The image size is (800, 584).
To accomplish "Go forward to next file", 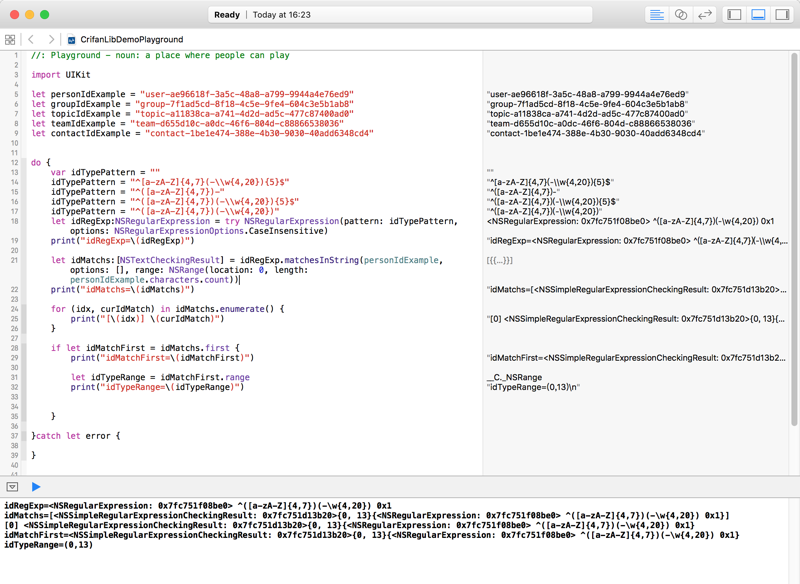I will click(x=51, y=39).
